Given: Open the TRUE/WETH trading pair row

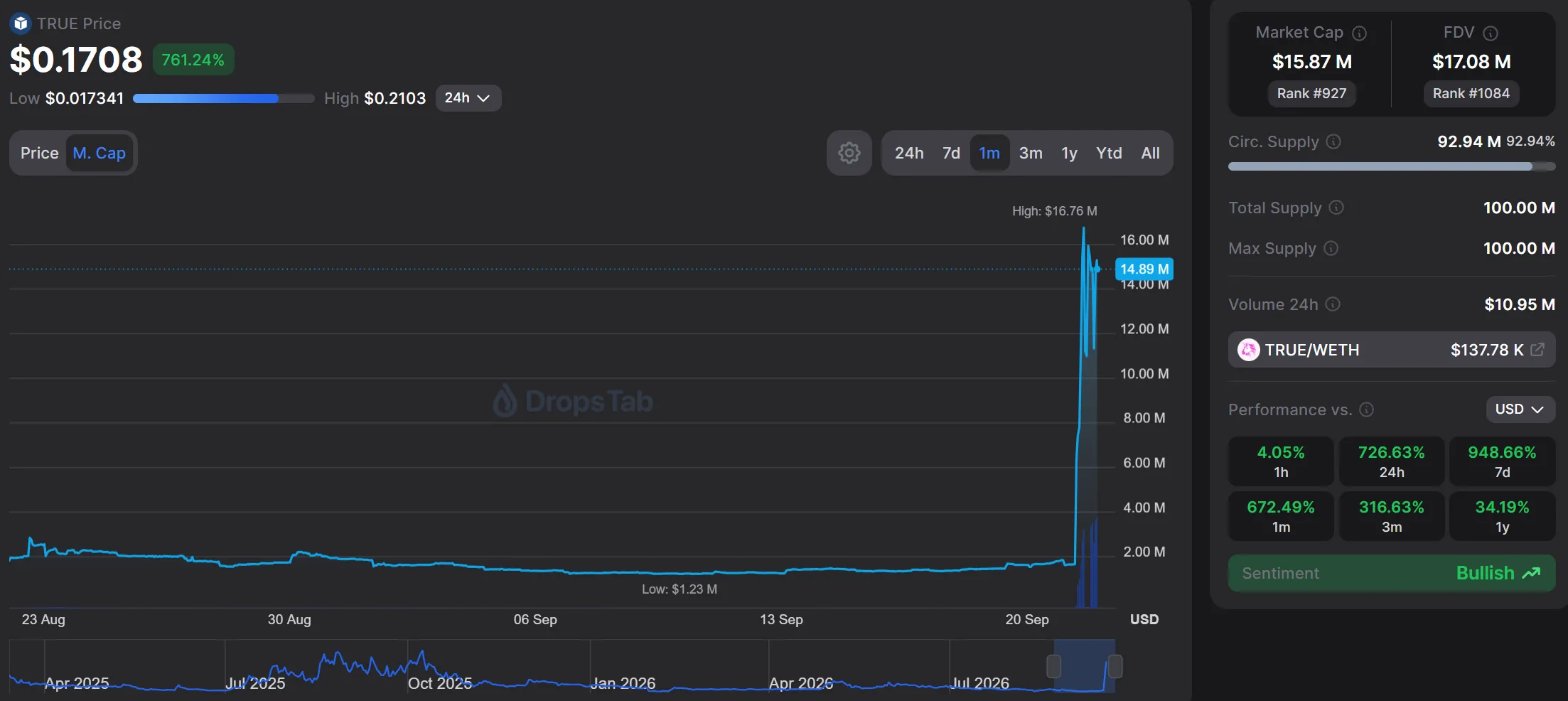Looking at the screenshot, I should click(x=1392, y=350).
